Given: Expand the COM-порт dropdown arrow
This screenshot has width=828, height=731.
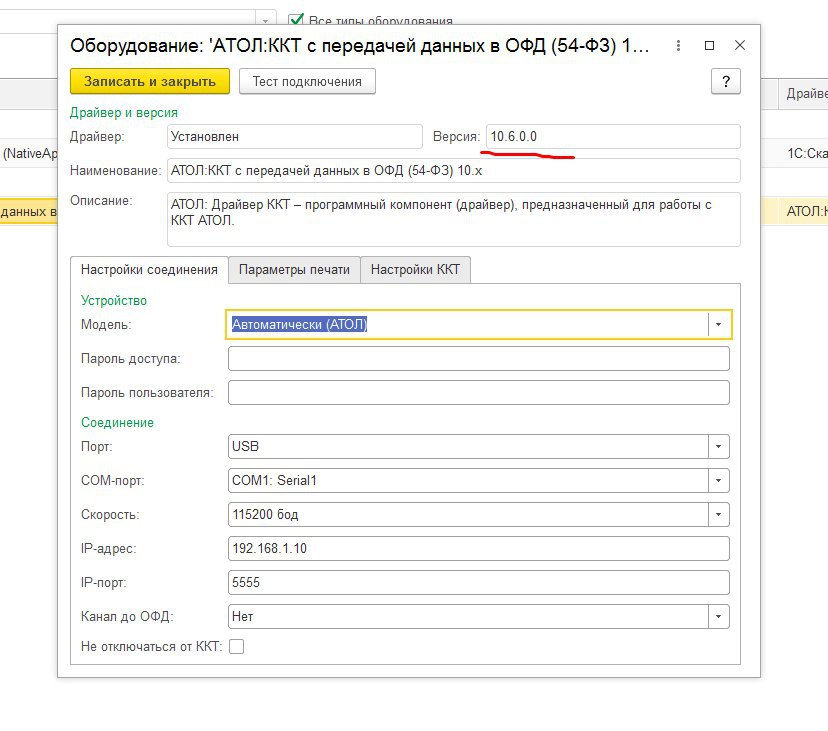Looking at the screenshot, I should pos(718,481).
